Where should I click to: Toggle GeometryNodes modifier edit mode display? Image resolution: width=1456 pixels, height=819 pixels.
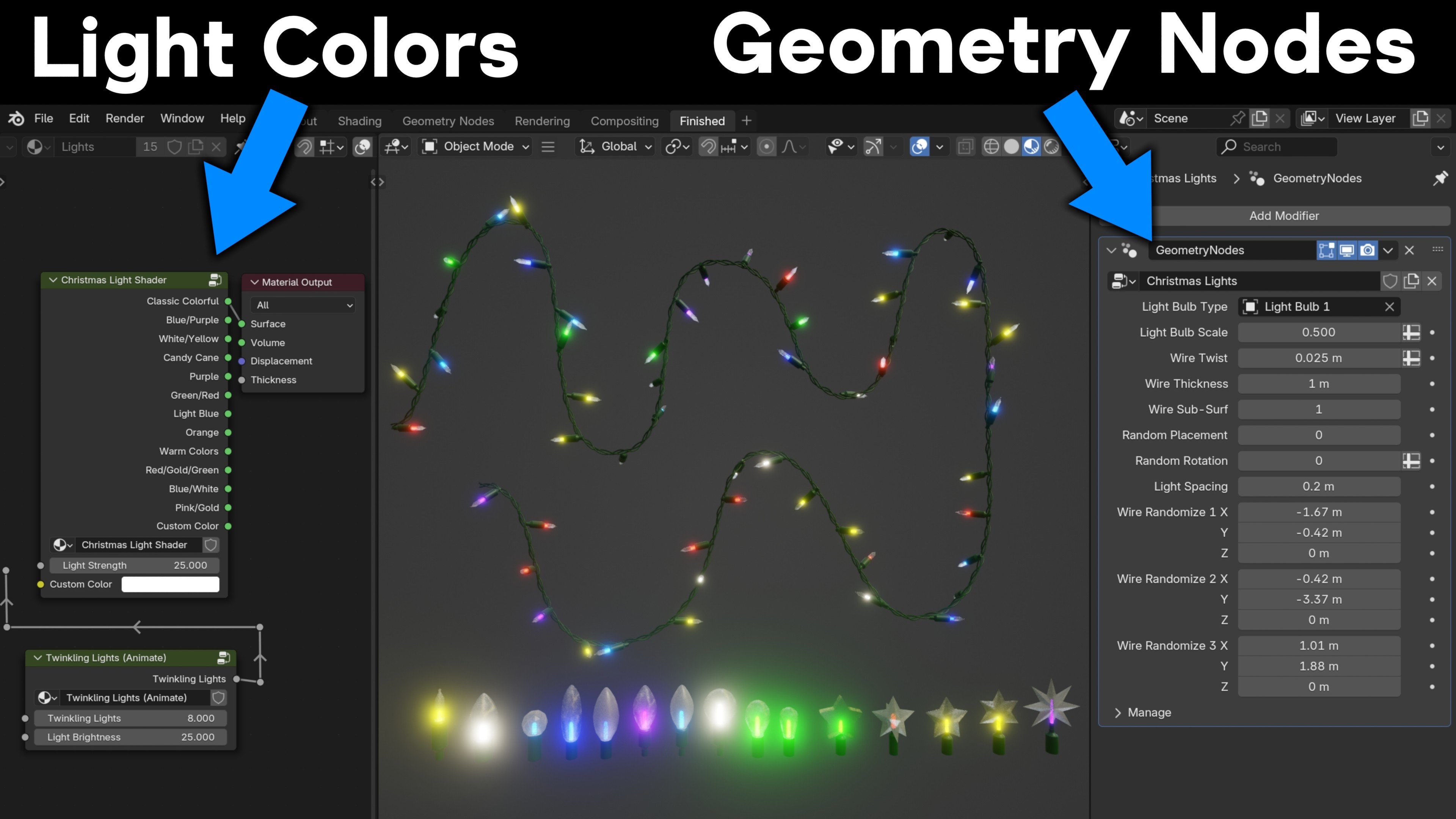pyautogui.click(x=1326, y=250)
